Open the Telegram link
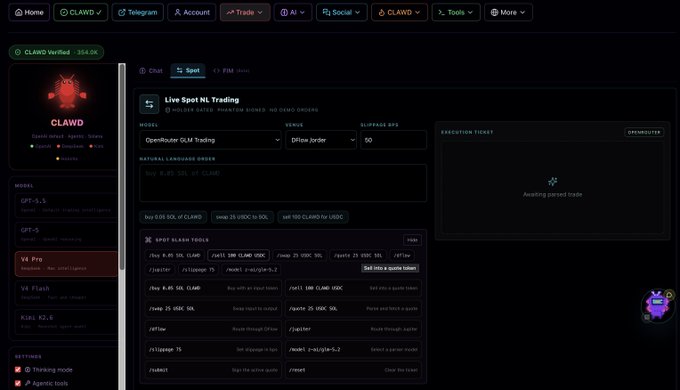 coord(138,12)
